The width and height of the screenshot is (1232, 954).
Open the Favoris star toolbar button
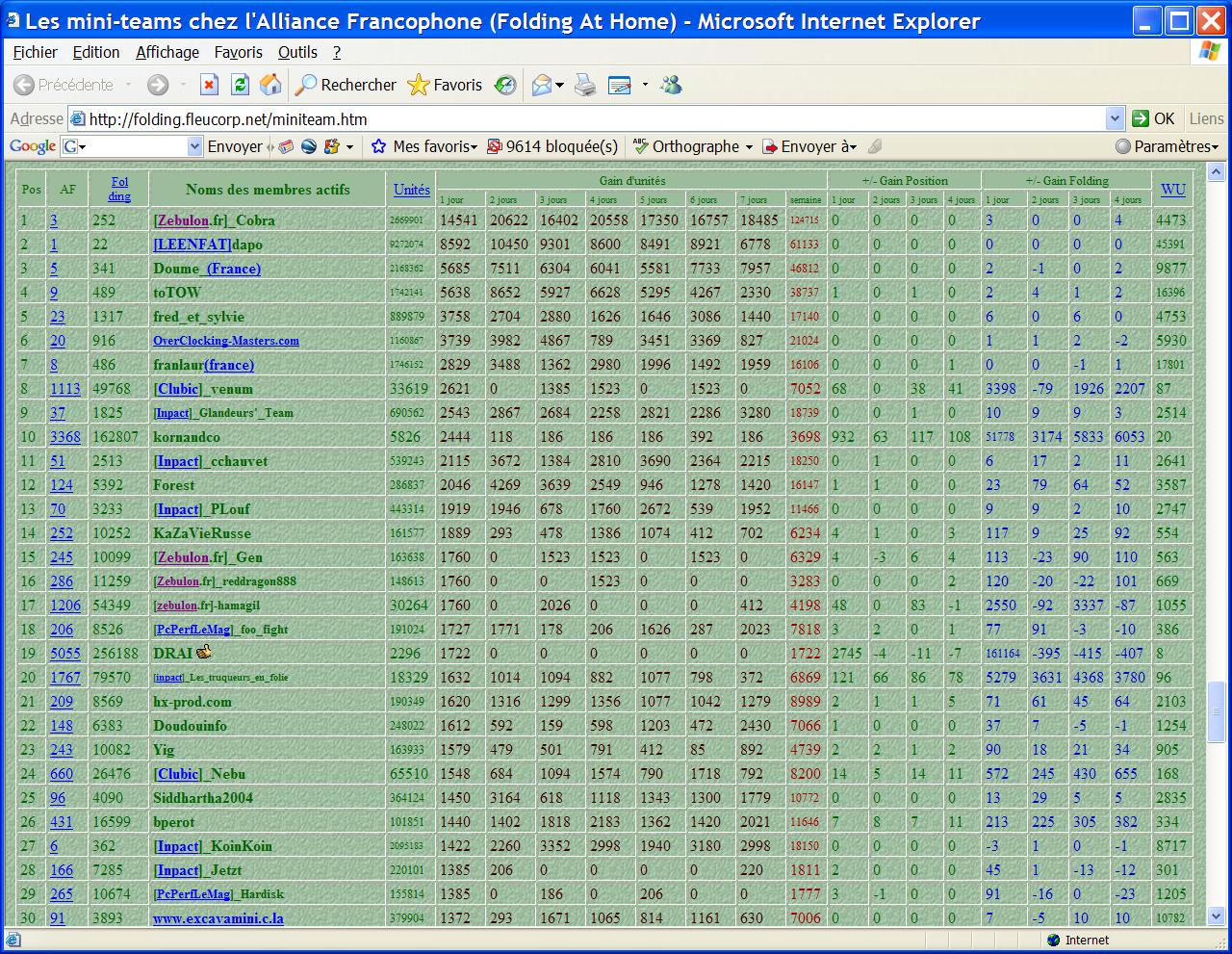tap(445, 86)
